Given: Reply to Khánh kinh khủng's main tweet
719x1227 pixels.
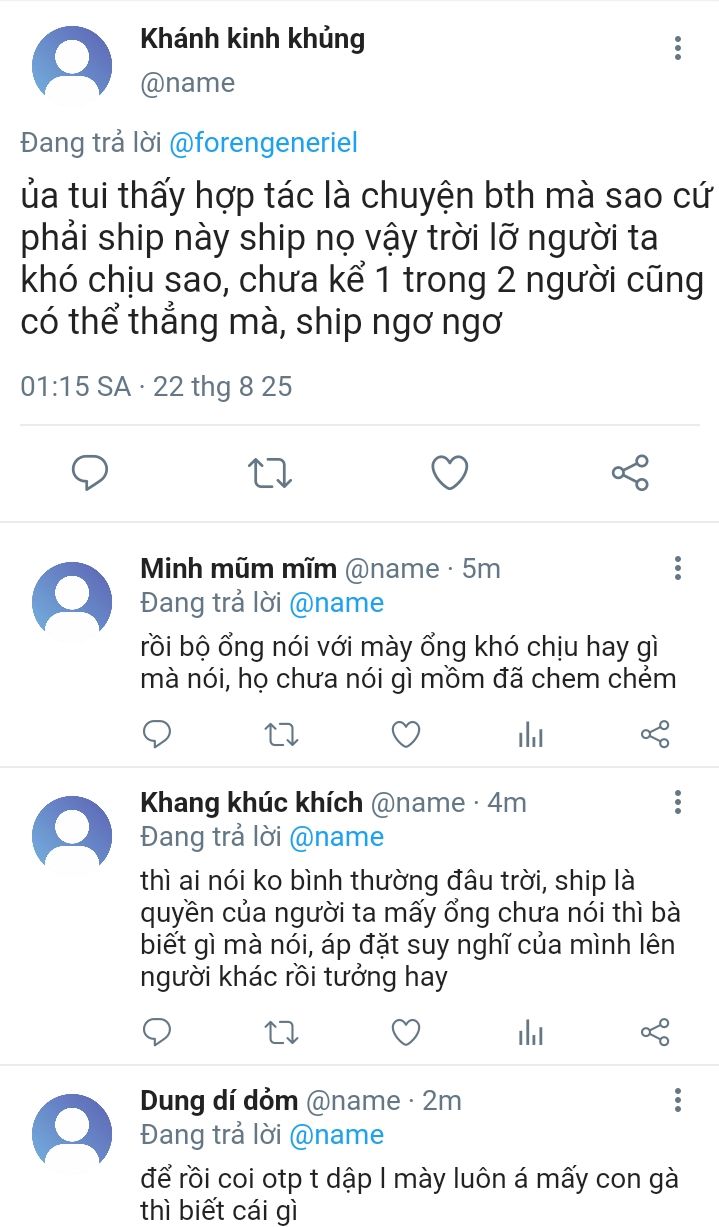Looking at the screenshot, I should pos(90,472).
